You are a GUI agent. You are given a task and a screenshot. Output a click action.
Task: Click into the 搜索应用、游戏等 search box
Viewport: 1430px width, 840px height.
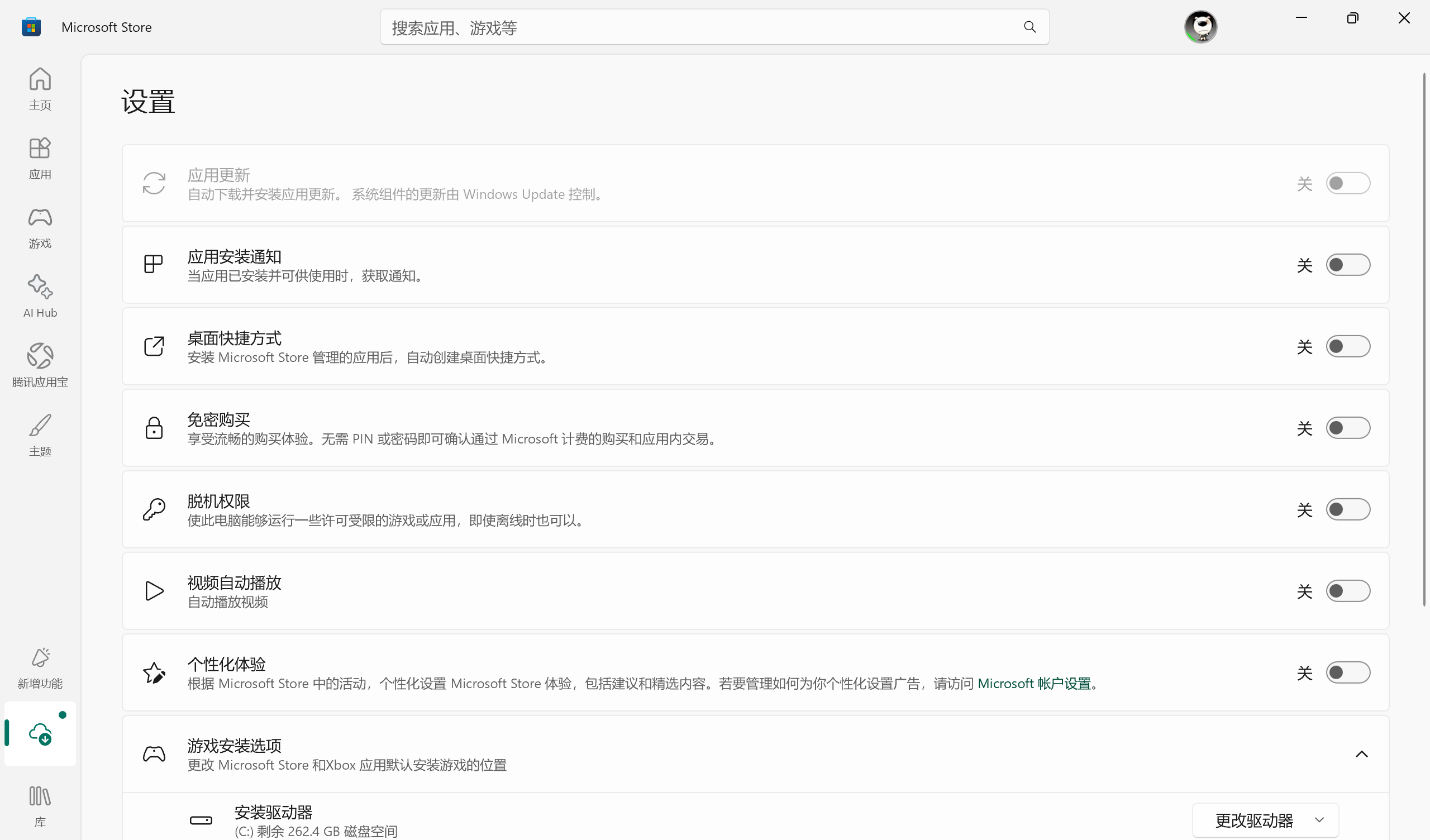click(x=714, y=27)
